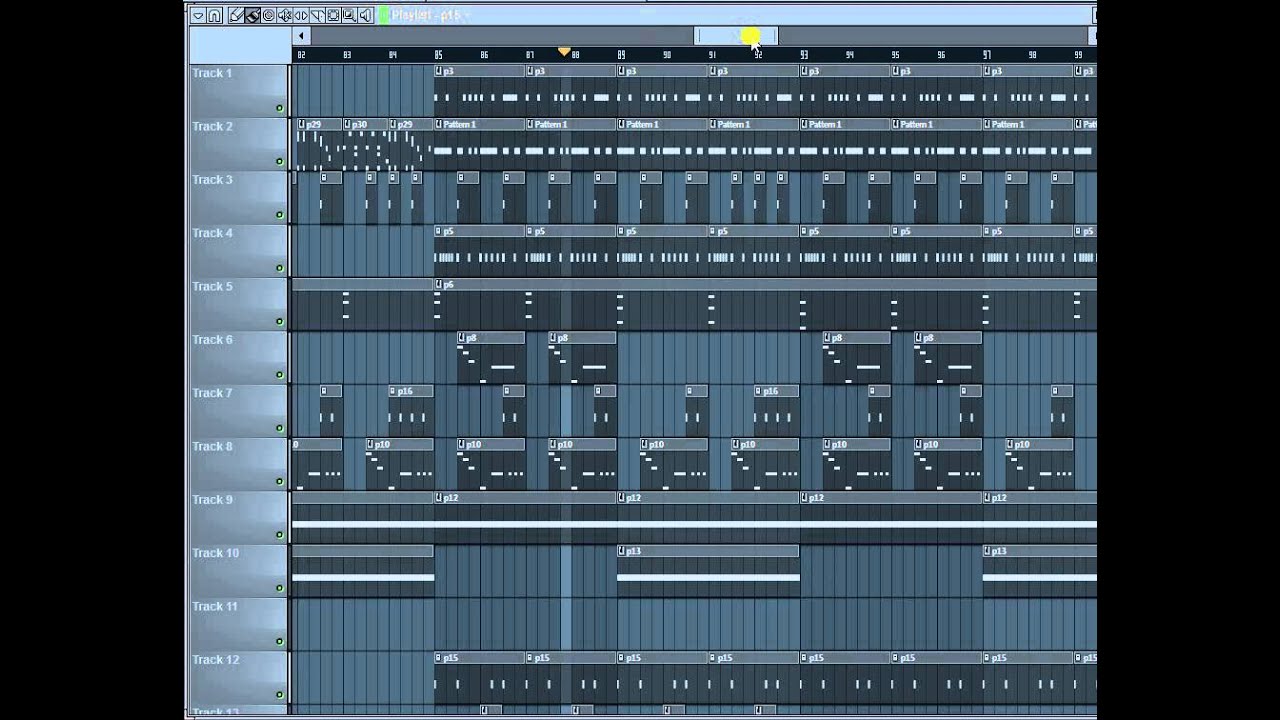Click the orange playhead marker

564,52
